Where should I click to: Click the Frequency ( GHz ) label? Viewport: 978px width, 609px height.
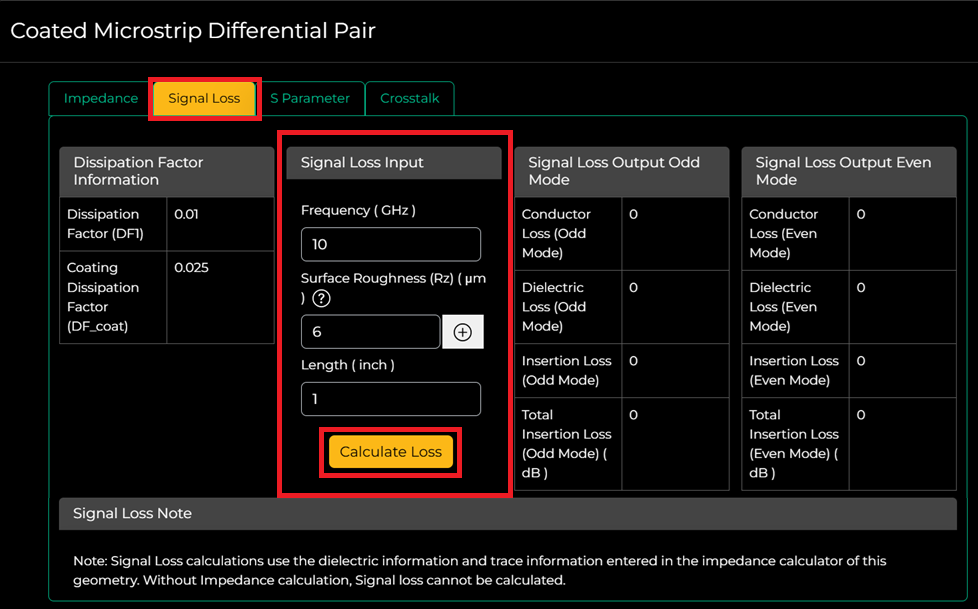(358, 210)
